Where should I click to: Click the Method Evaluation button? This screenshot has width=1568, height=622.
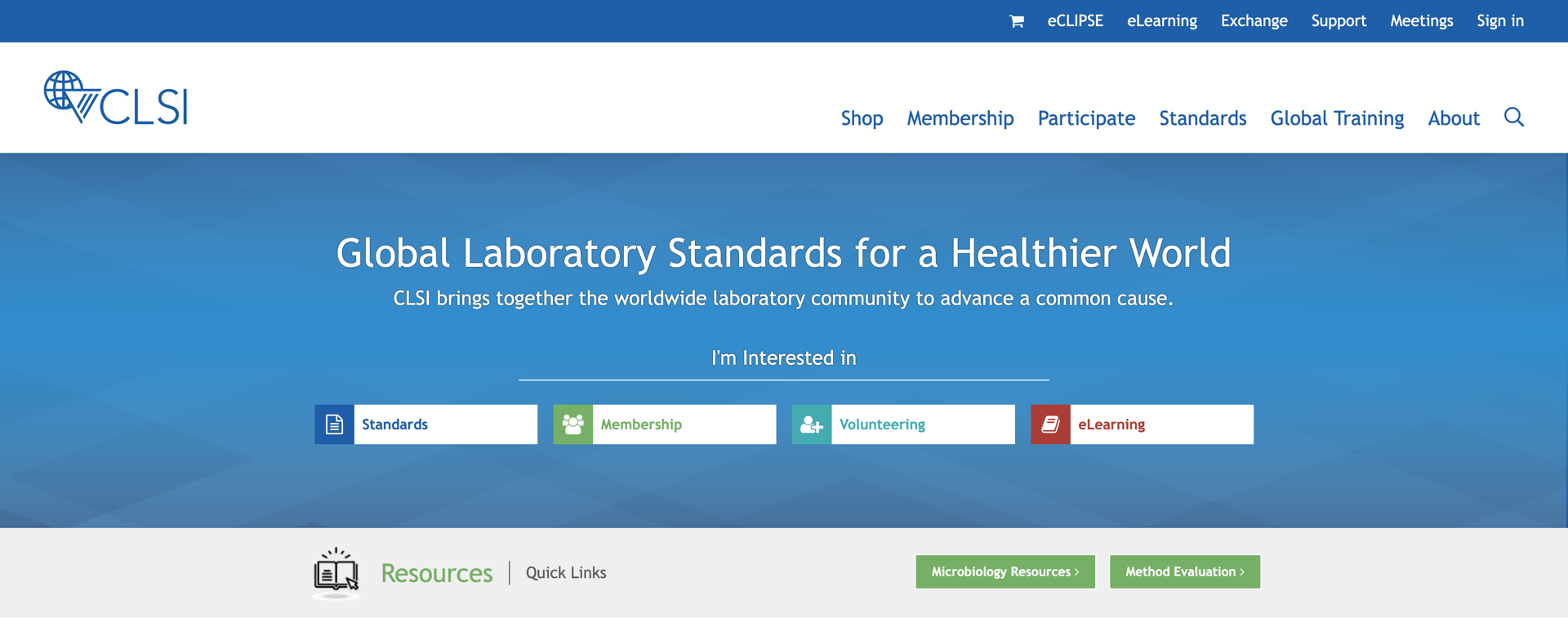(x=1185, y=571)
